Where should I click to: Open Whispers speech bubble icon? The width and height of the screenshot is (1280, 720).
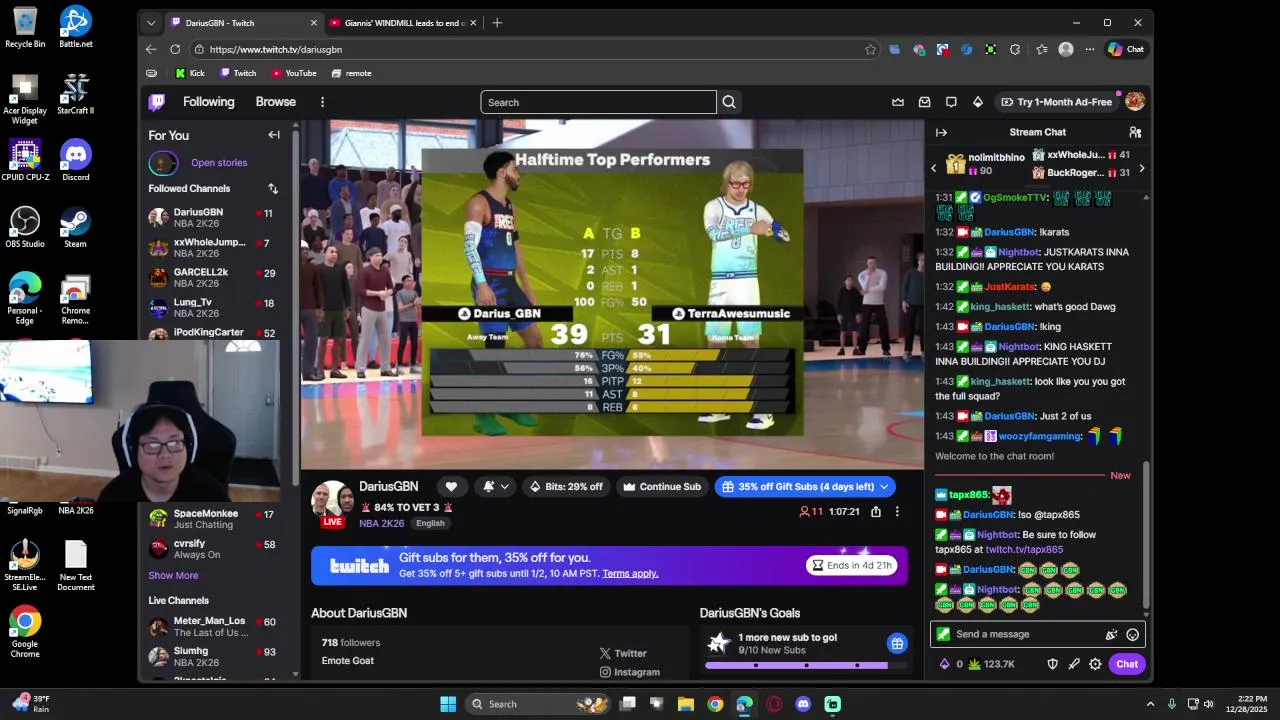click(x=951, y=102)
